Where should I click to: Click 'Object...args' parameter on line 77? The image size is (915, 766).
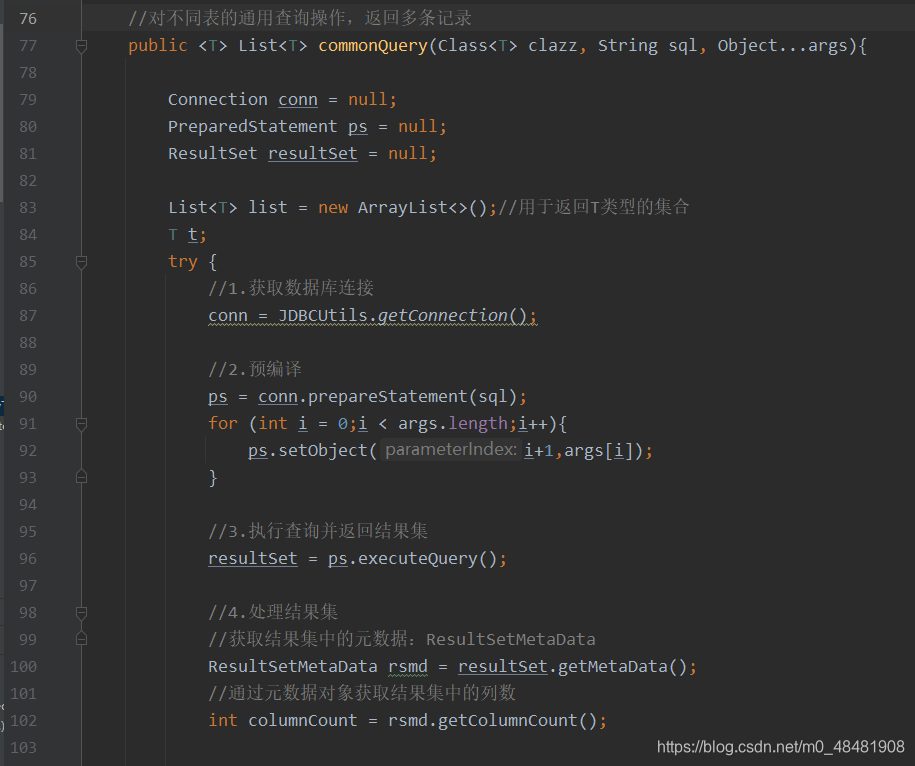[x=782, y=46]
